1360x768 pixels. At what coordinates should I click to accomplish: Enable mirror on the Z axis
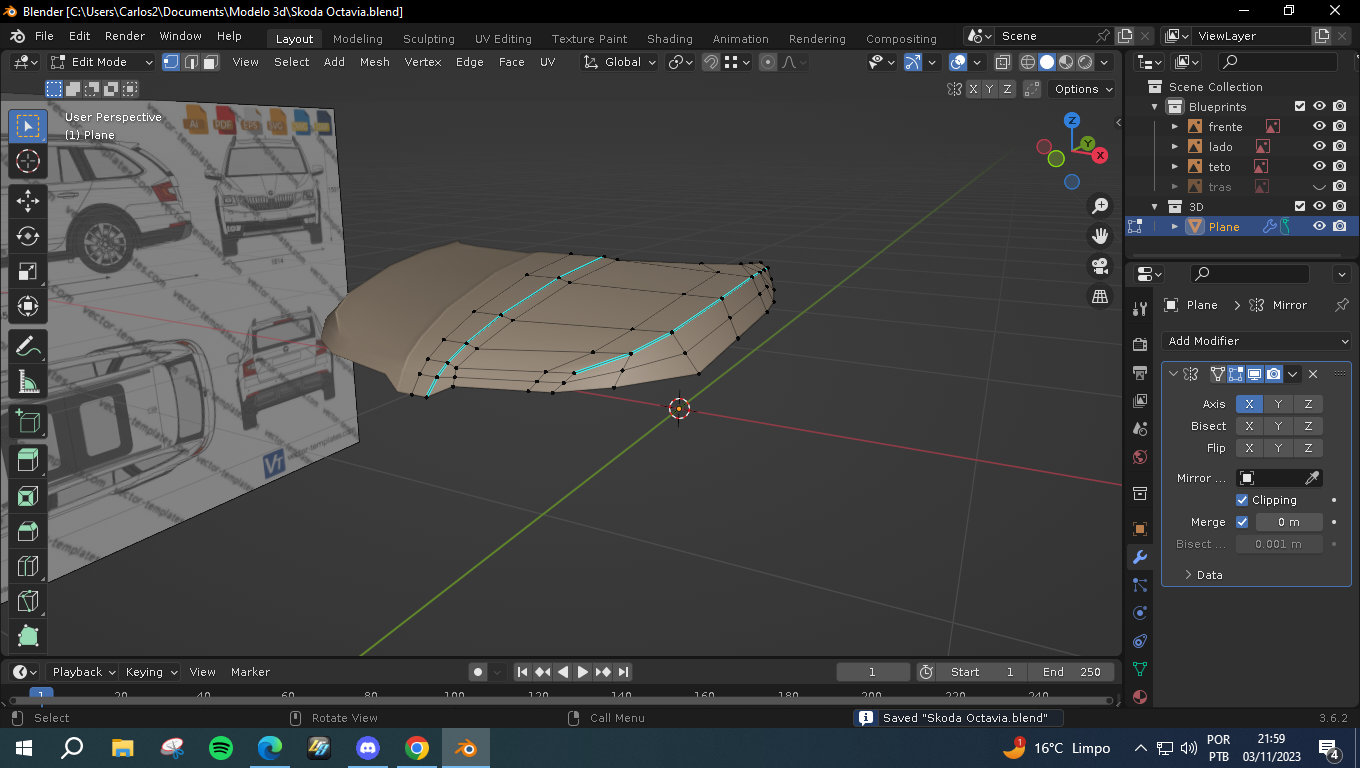coord(1308,404)
